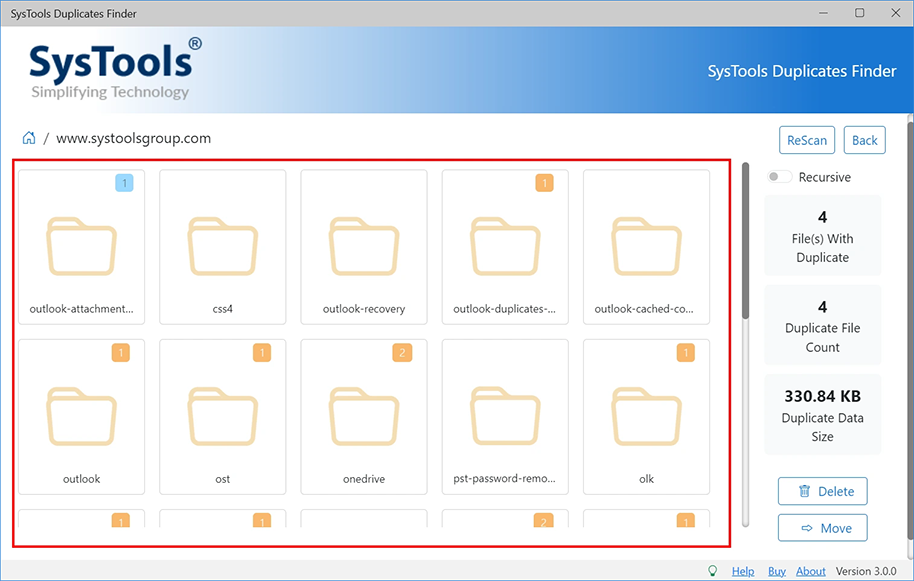Viewport: 914px width, 581px height.
Task: Open the outlook-recovery folder icon
Action: 364,246
